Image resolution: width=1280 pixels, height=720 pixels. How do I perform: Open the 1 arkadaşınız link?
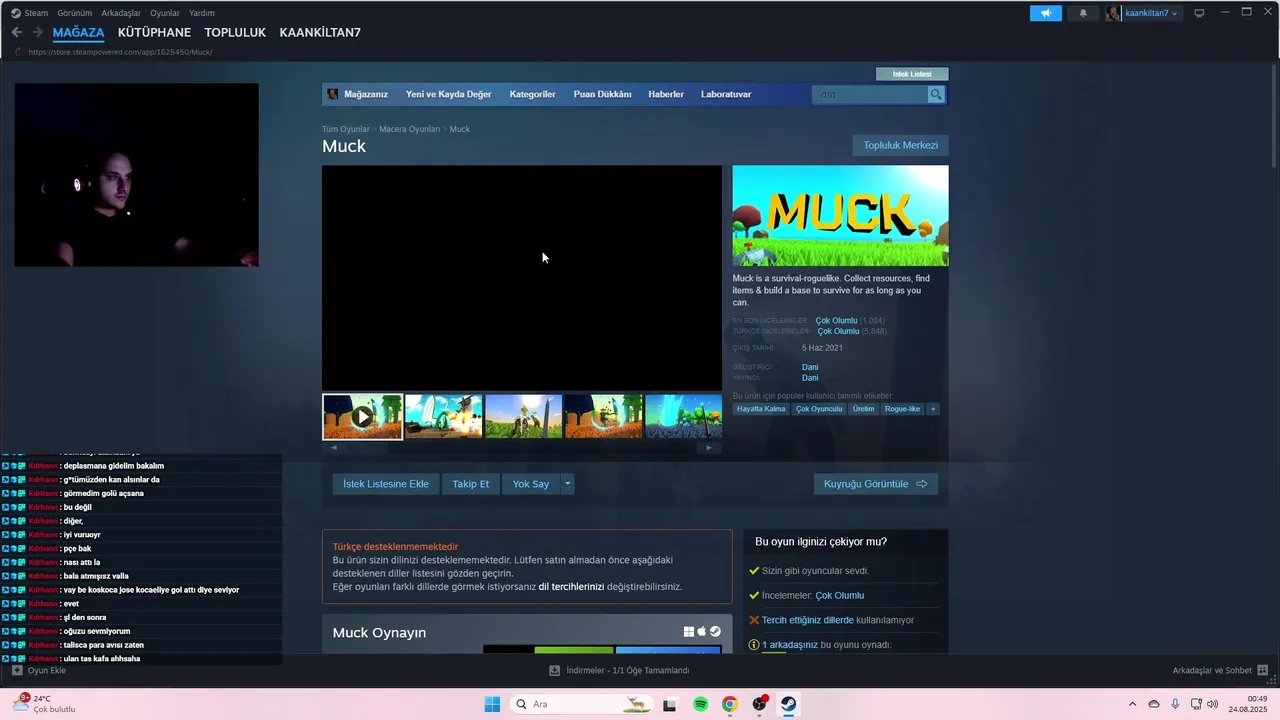point(790,645)
